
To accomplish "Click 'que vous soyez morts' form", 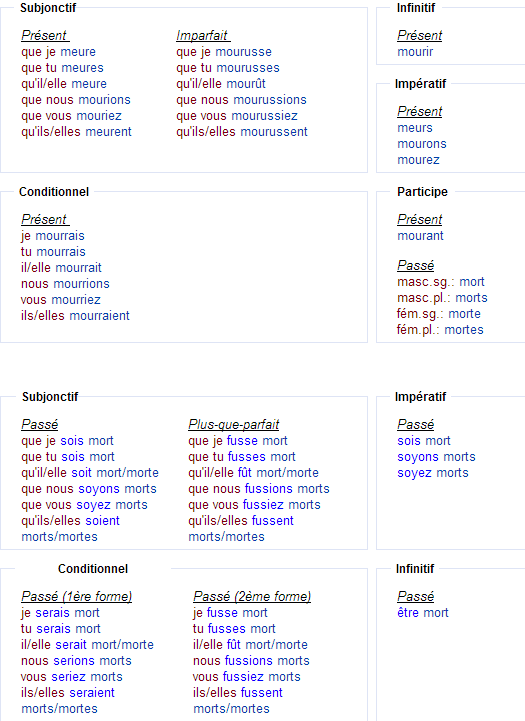I will pyautogui.click(x=84, y=505).
